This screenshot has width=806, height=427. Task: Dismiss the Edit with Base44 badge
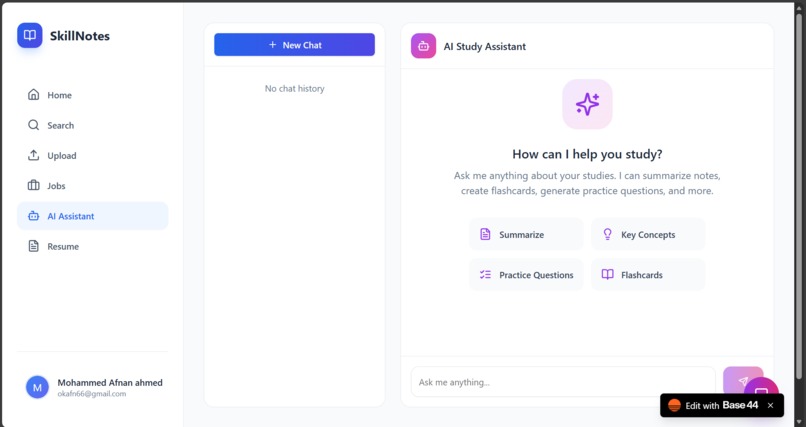click(x=770, y=405)
